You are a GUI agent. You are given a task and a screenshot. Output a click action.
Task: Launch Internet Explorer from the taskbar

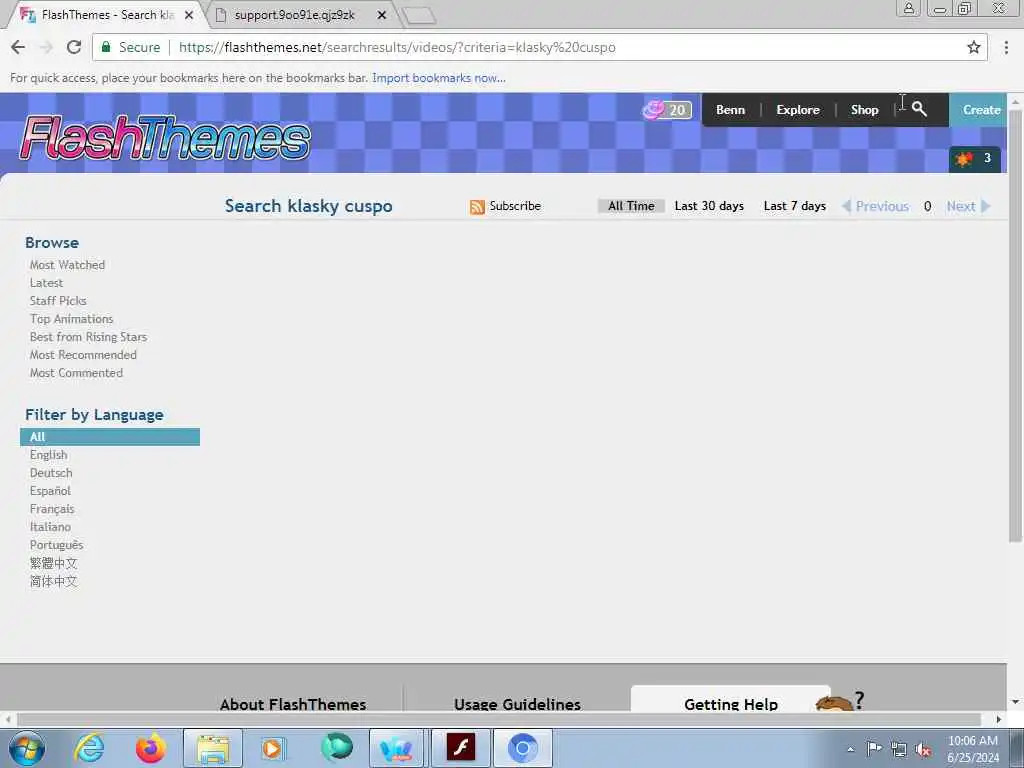pos(89,748)
